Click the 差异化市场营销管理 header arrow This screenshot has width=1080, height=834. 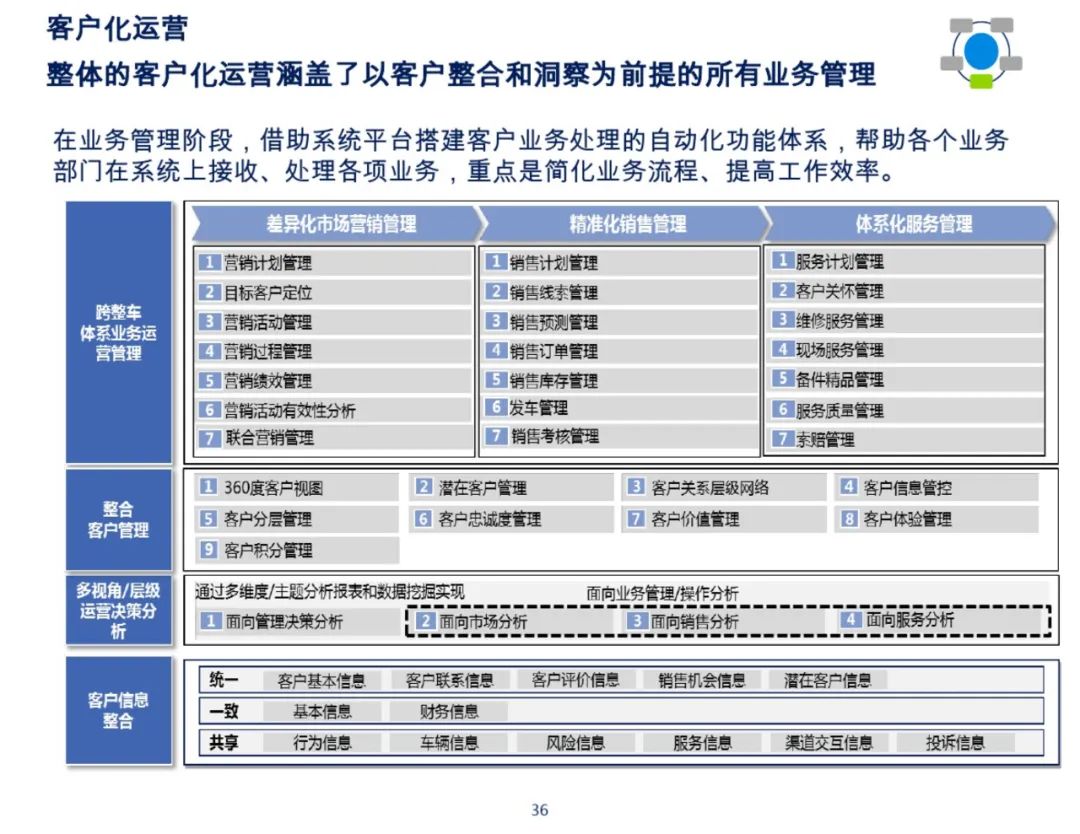tap(338, 224)
